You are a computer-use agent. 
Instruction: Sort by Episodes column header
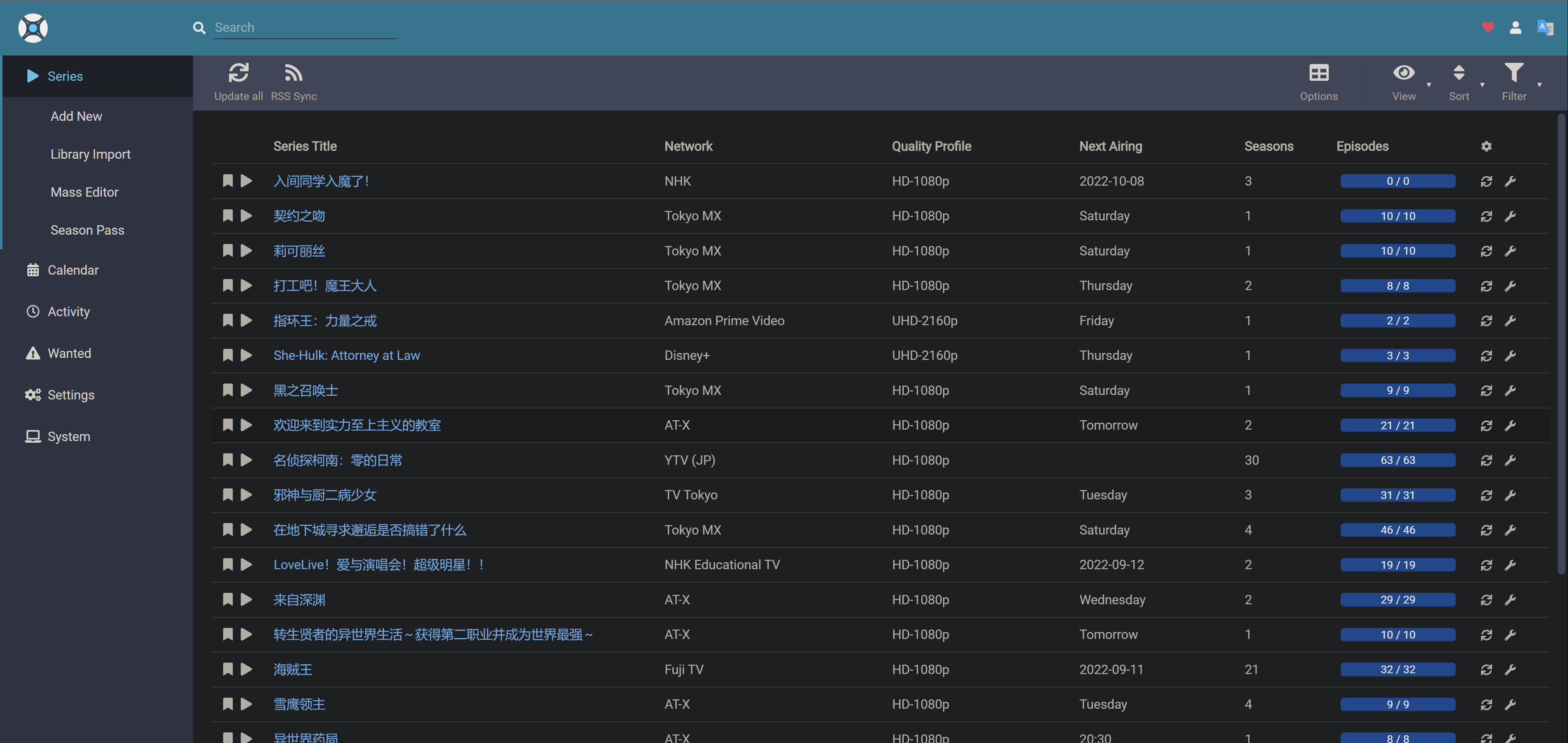(x=1362, y=146)
